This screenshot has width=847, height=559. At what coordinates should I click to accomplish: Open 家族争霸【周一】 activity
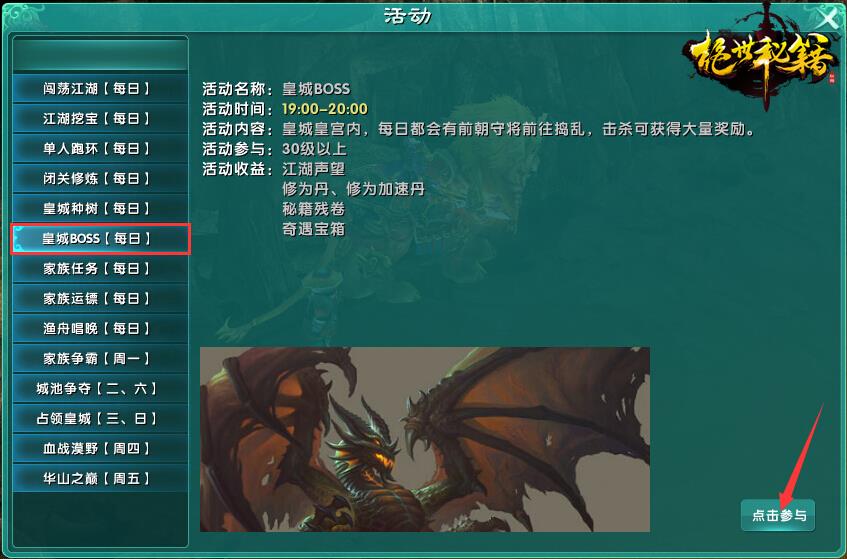coord(100,358)
